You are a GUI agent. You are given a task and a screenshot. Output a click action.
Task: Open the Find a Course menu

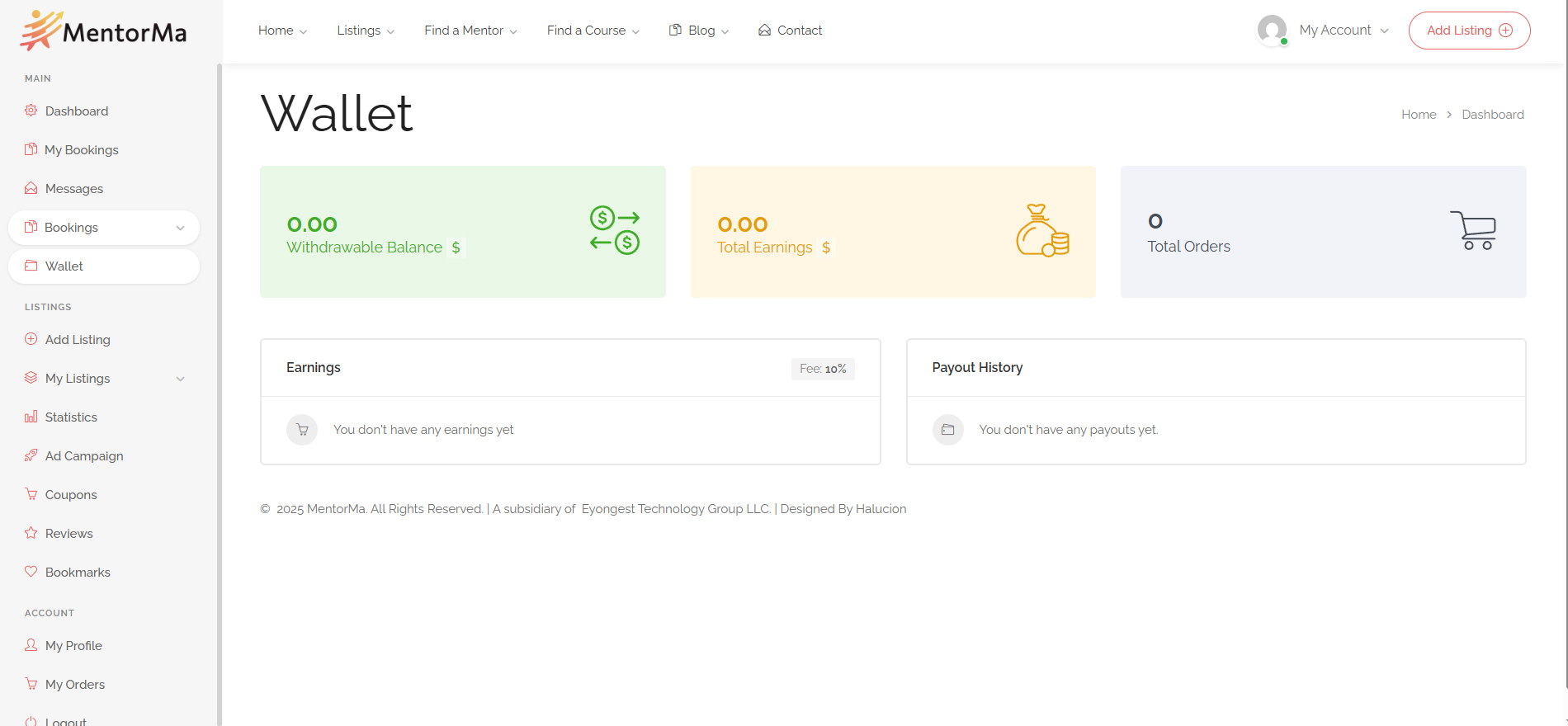593,31
